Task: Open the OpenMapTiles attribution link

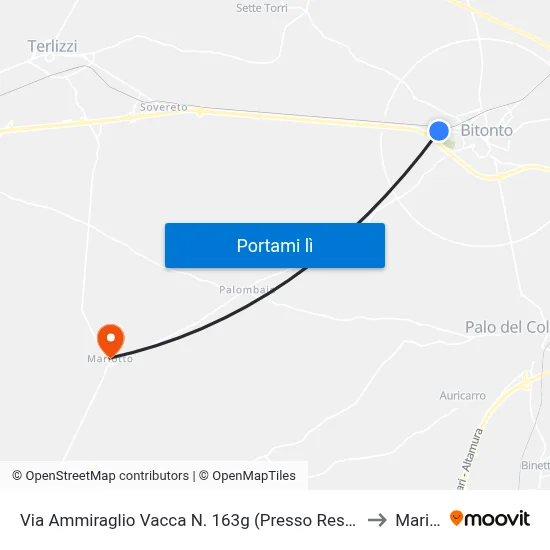Action: (x=247, y=476)
